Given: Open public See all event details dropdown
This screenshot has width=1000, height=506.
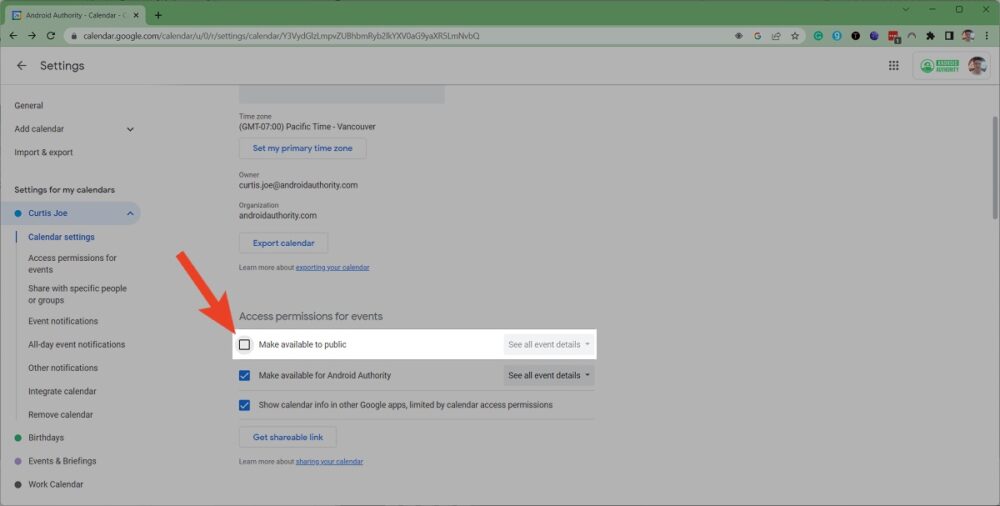Looking at the screenshot, I should pos(549,345).
